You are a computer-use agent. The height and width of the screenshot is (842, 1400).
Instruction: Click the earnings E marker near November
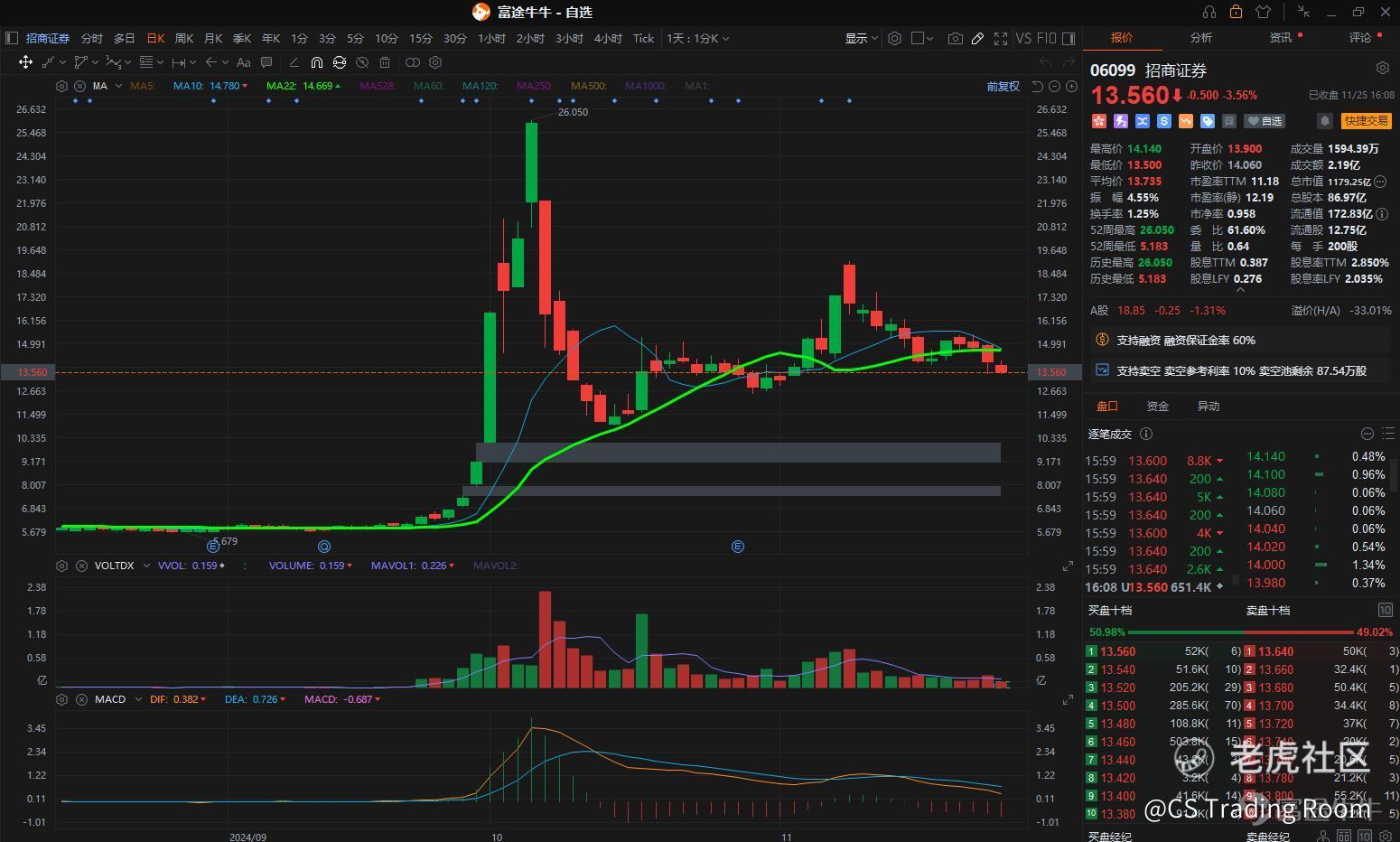[738, 547]
